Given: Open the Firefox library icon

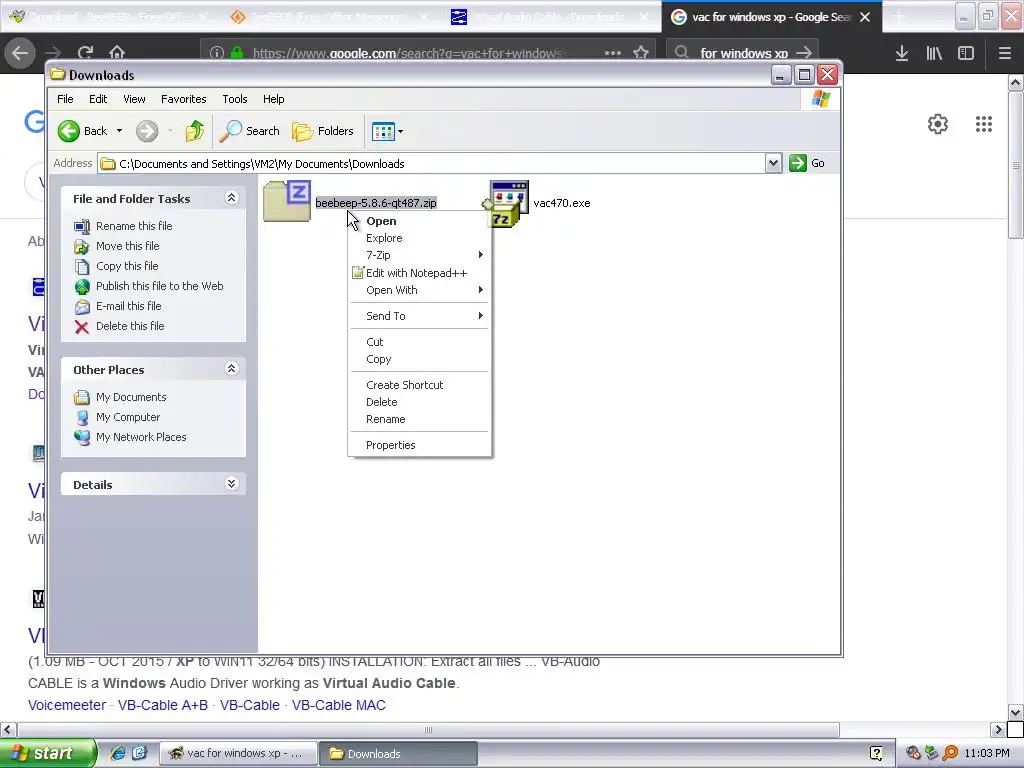Looking at the screenshot, I should 934,53.
